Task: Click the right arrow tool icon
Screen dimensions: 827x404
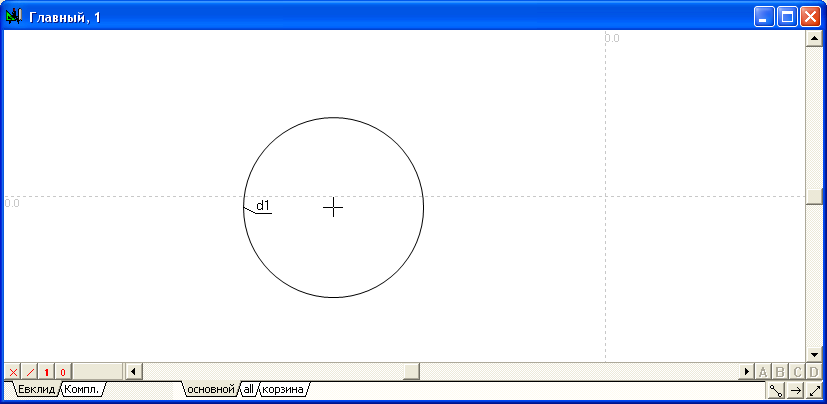Action: (795, 390)
